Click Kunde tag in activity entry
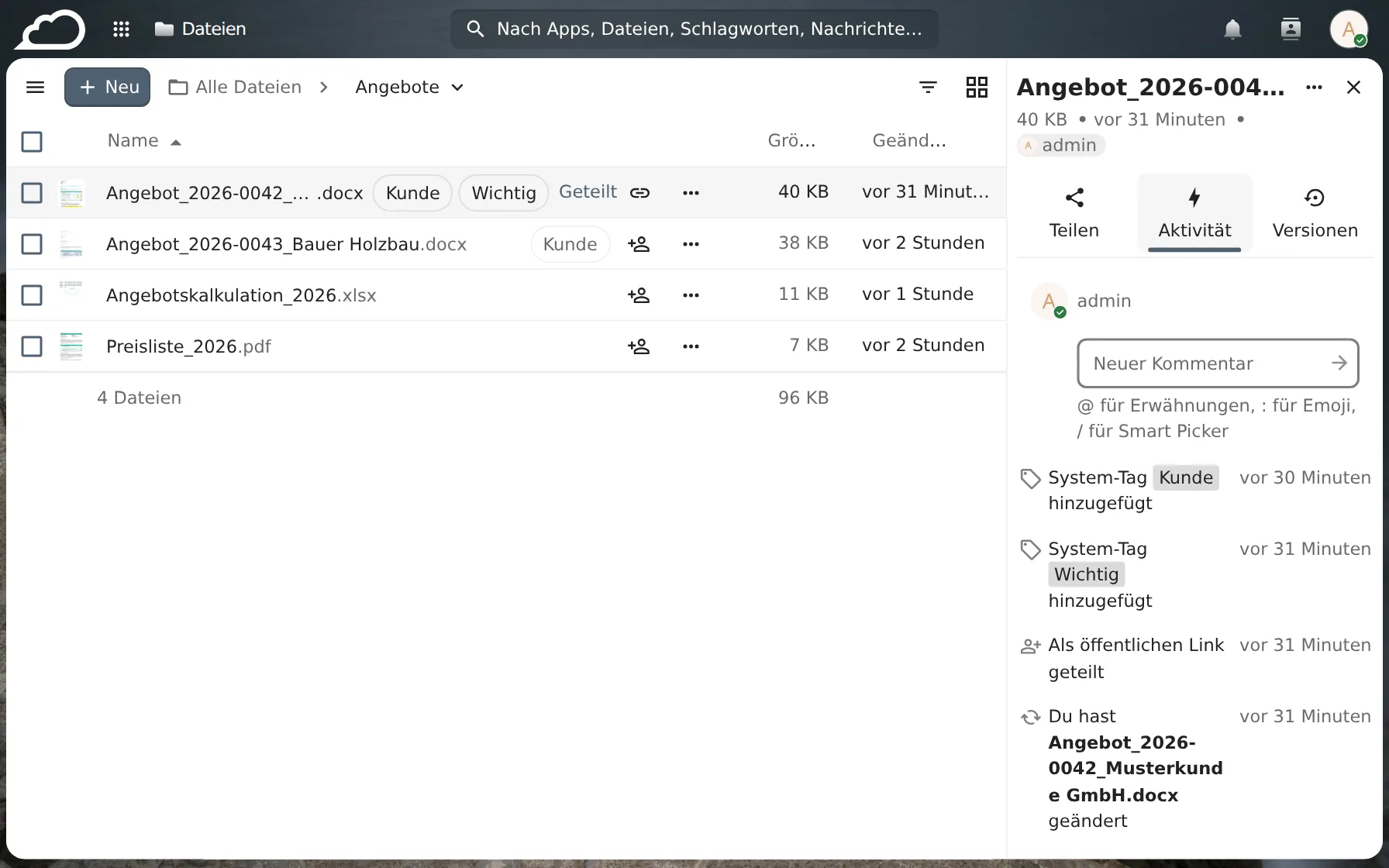1389x868 pixels. tap(1186, 477)
